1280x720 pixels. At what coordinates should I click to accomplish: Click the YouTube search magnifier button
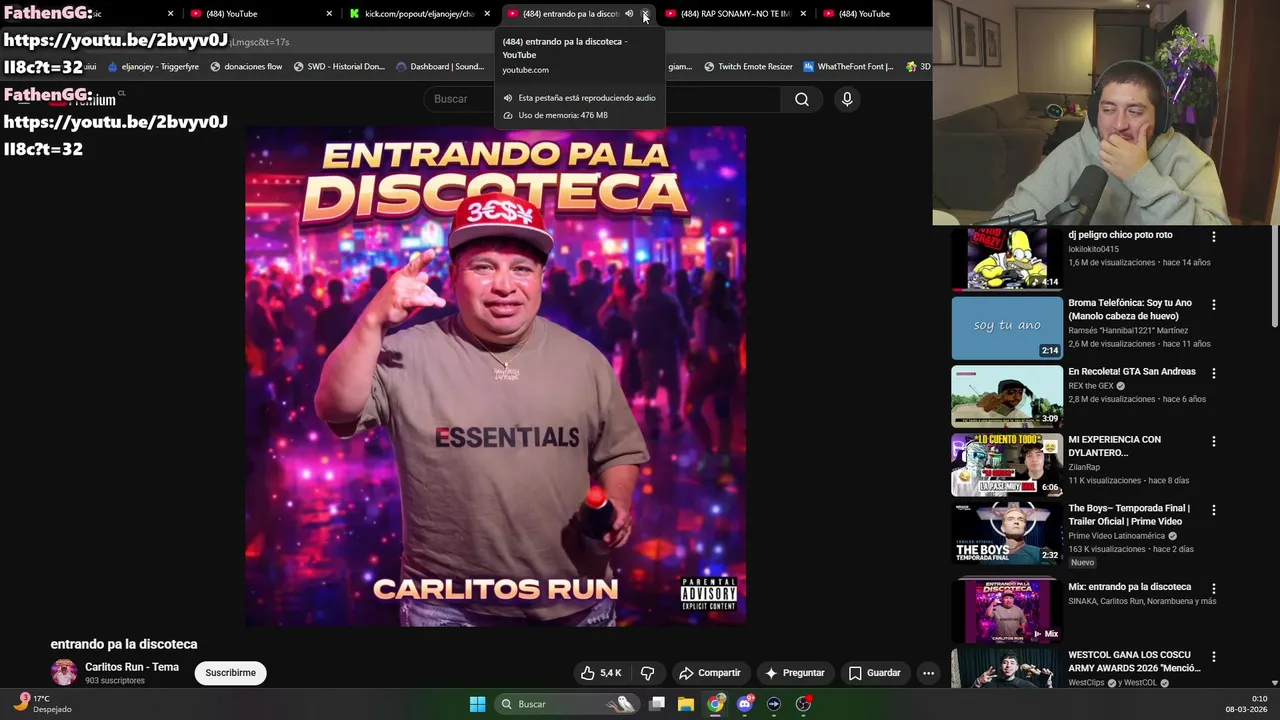point(802,99)
